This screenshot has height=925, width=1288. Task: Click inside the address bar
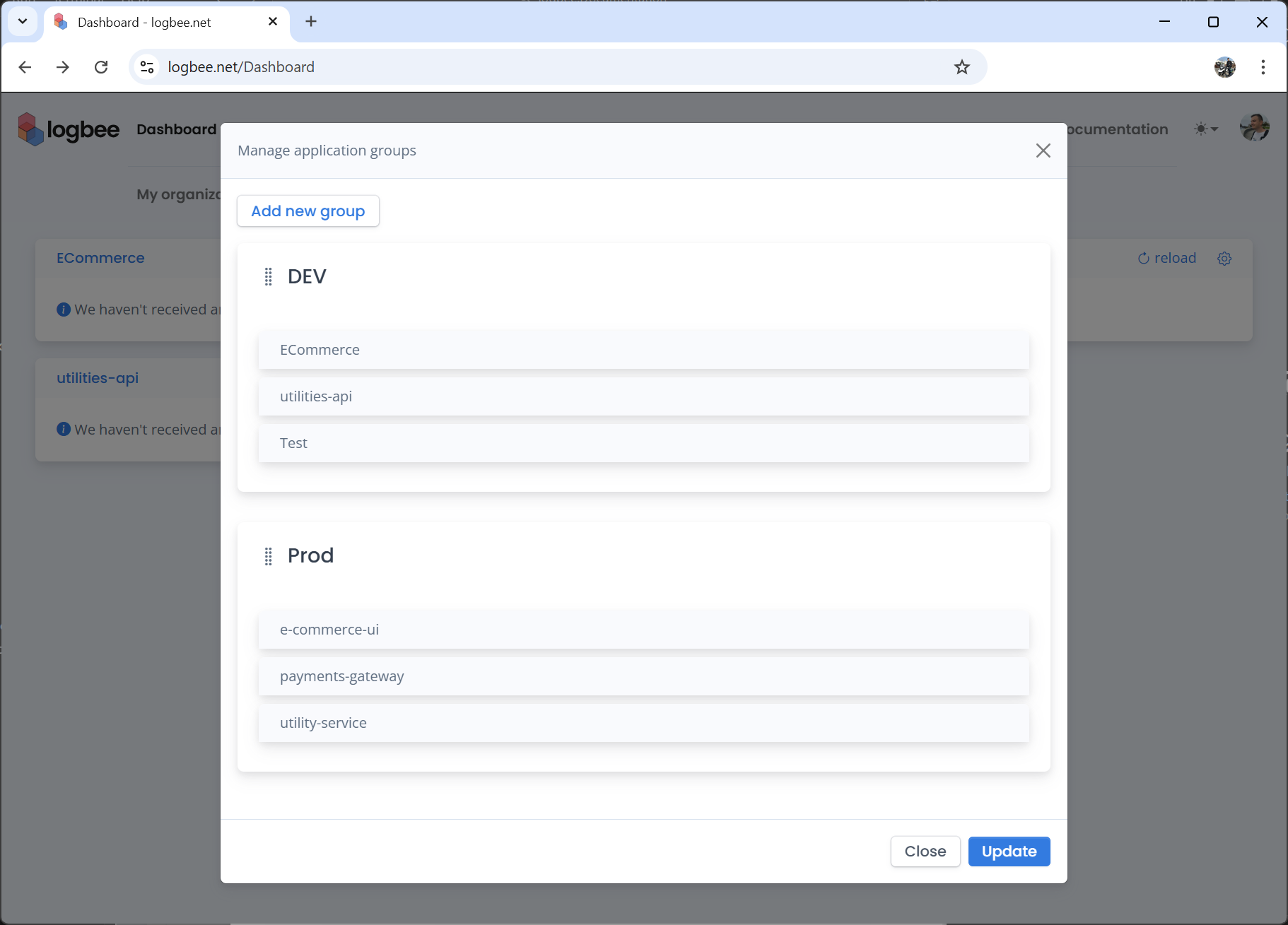(x=495, y=66)
